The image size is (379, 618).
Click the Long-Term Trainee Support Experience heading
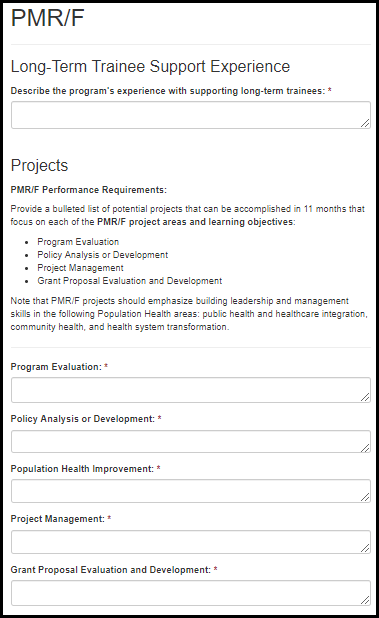pyautogui.click(x=150, y=66)
